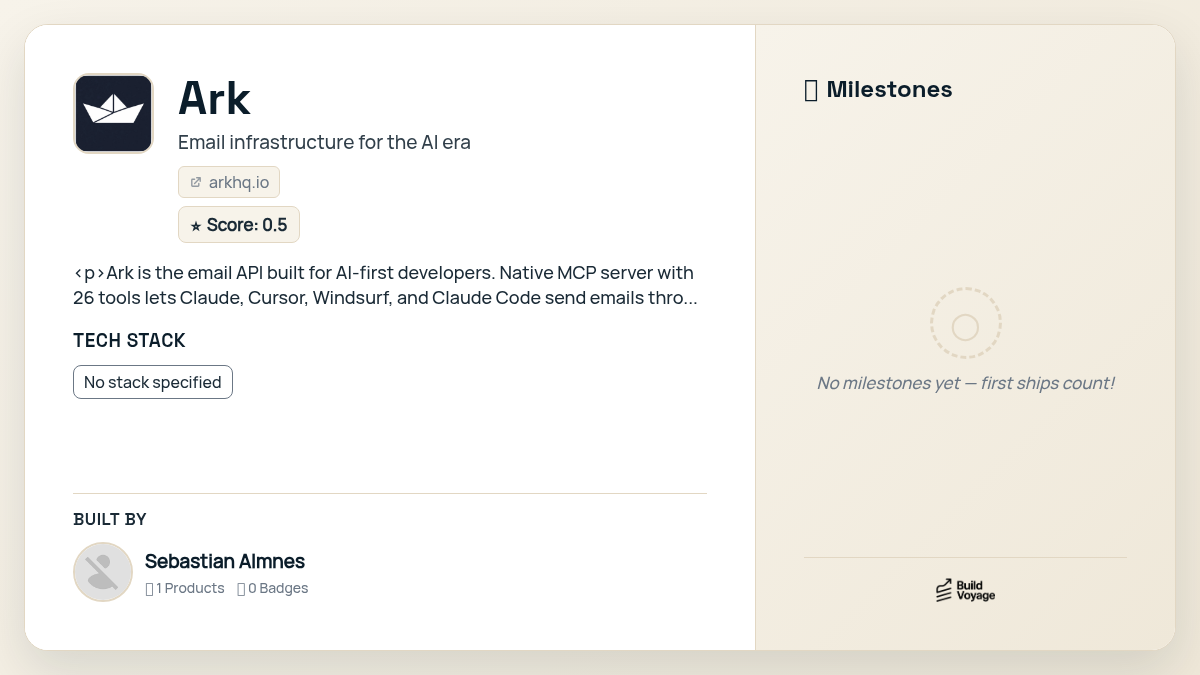The height and width of the screenshot is (675, 1200).
Task: Click the Ark product title
Action: 214,98
